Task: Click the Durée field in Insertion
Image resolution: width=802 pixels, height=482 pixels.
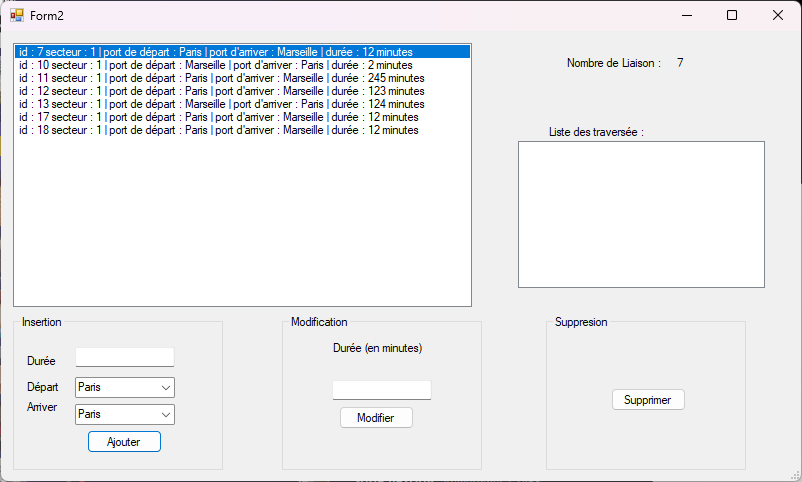Action: click(124, 357)
